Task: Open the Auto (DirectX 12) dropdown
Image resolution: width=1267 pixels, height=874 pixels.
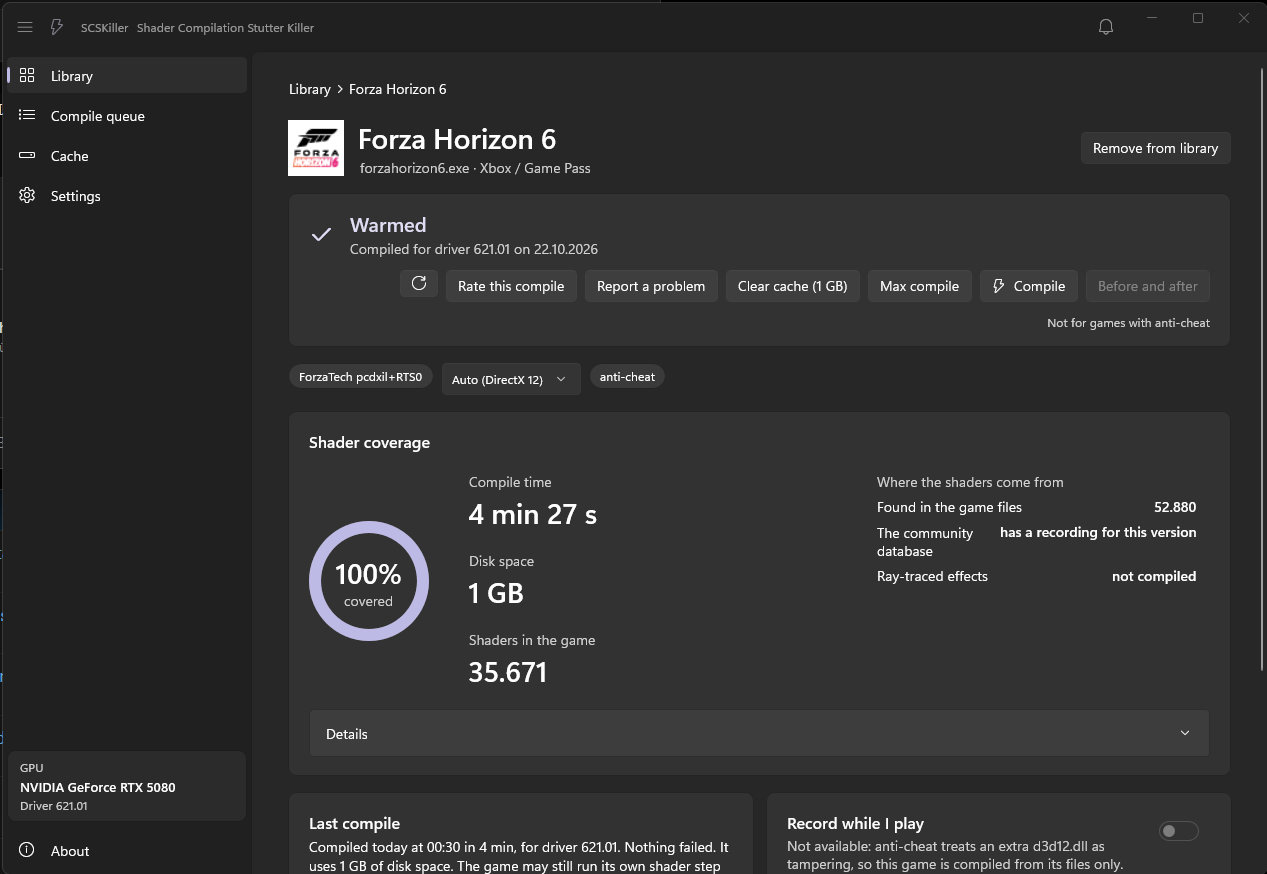Action: coord(511,379)
